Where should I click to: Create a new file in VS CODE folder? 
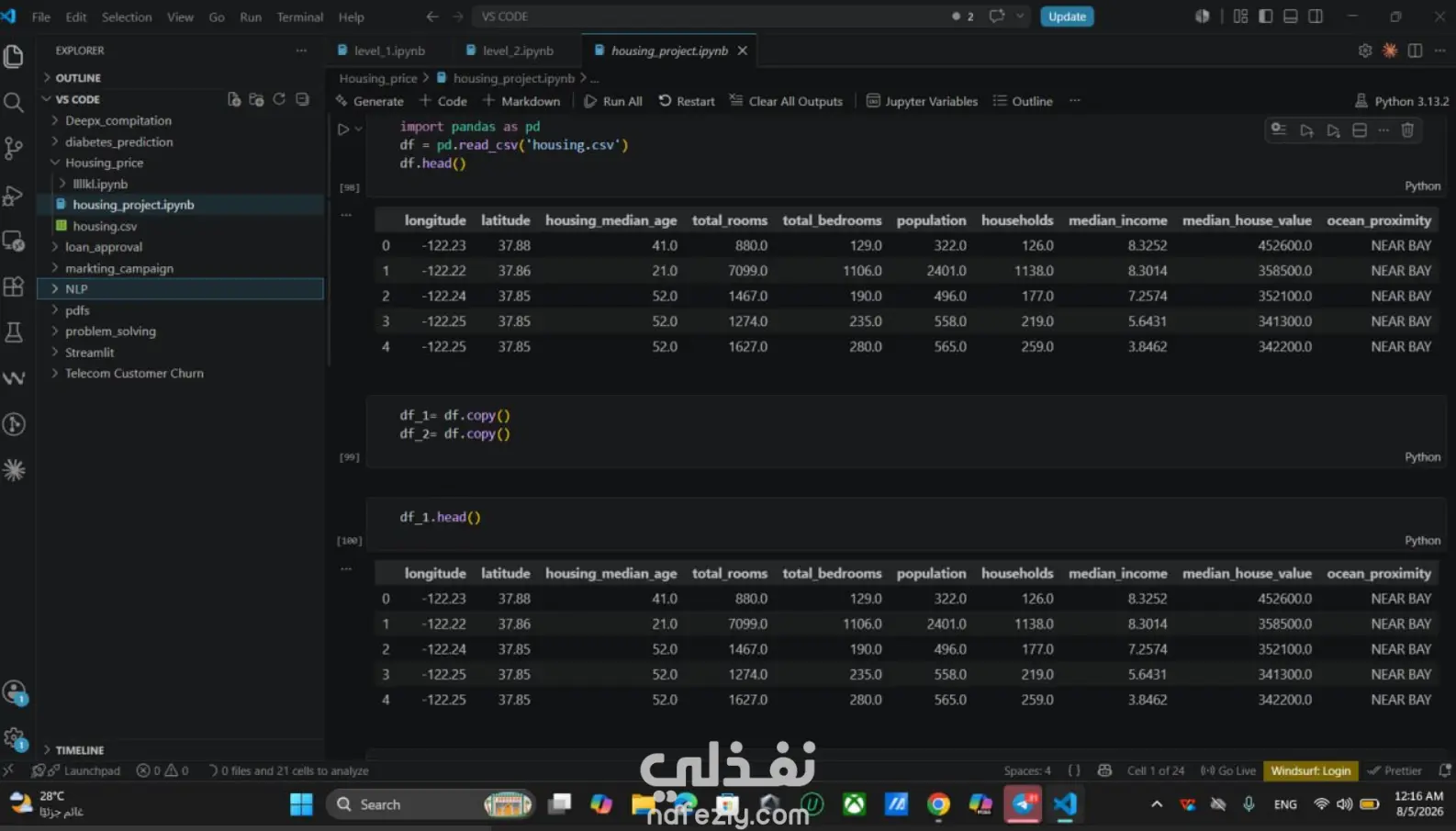(x=234, y=99)
